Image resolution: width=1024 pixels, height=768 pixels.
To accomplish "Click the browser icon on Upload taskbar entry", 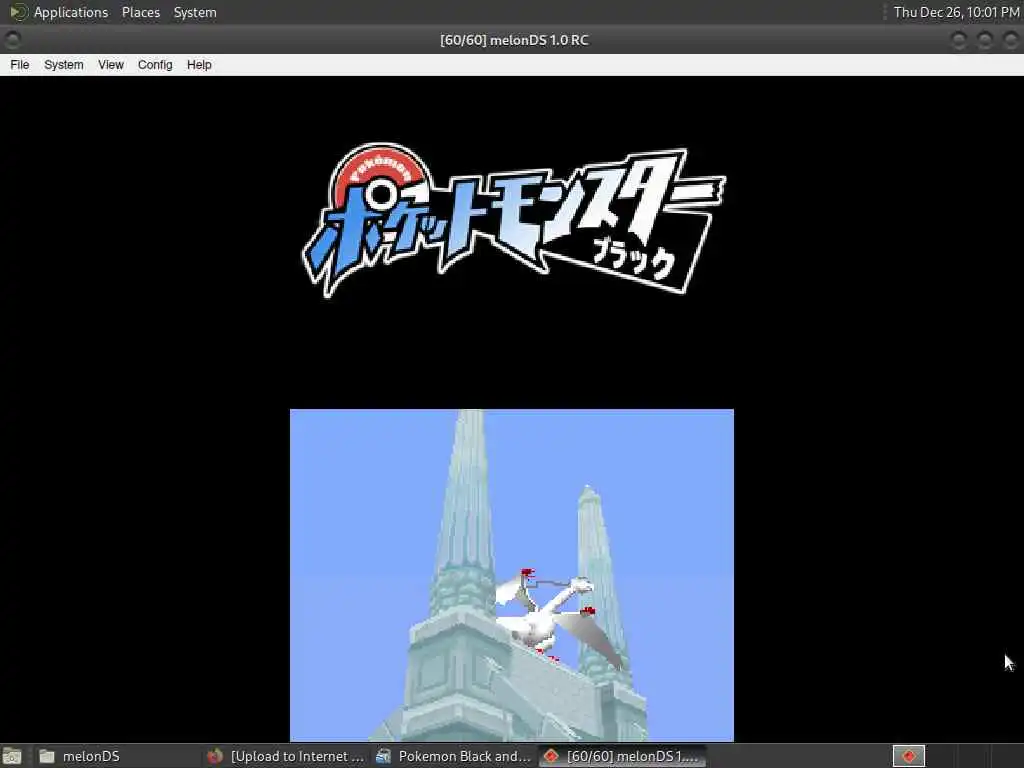I will coord(215,756).
